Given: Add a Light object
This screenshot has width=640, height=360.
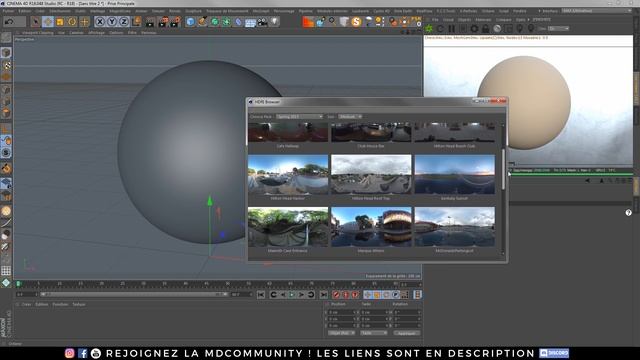Looking at the screenshot, I should tap(275, 22).
